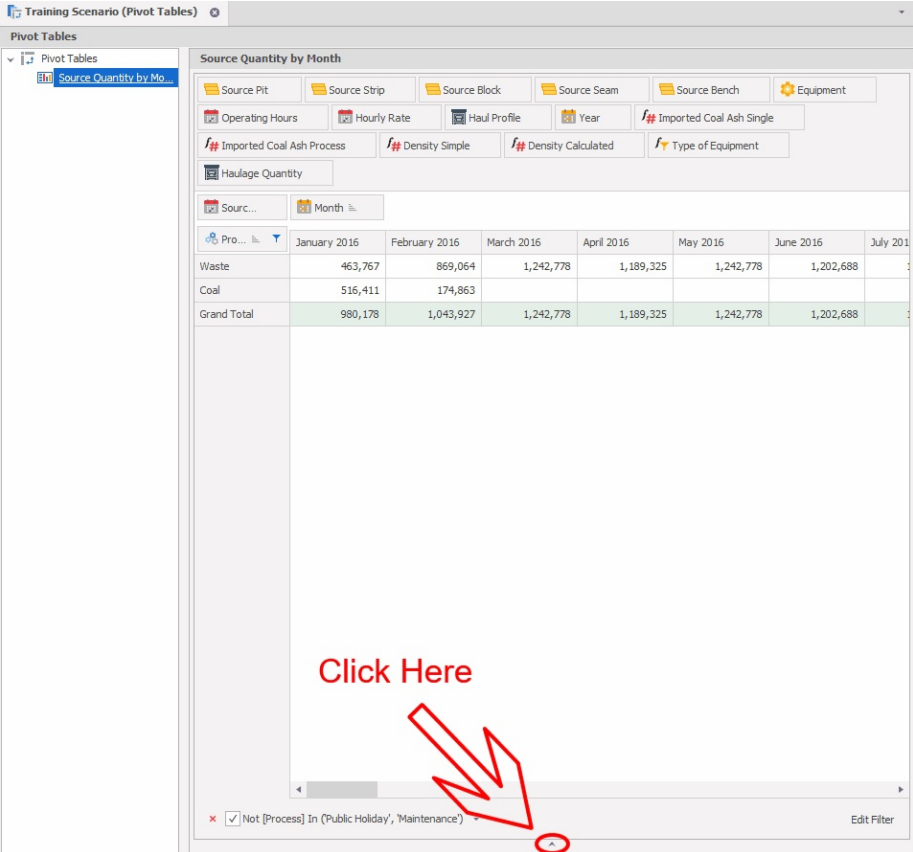Click the Edit Filter button

coord(872,820)
